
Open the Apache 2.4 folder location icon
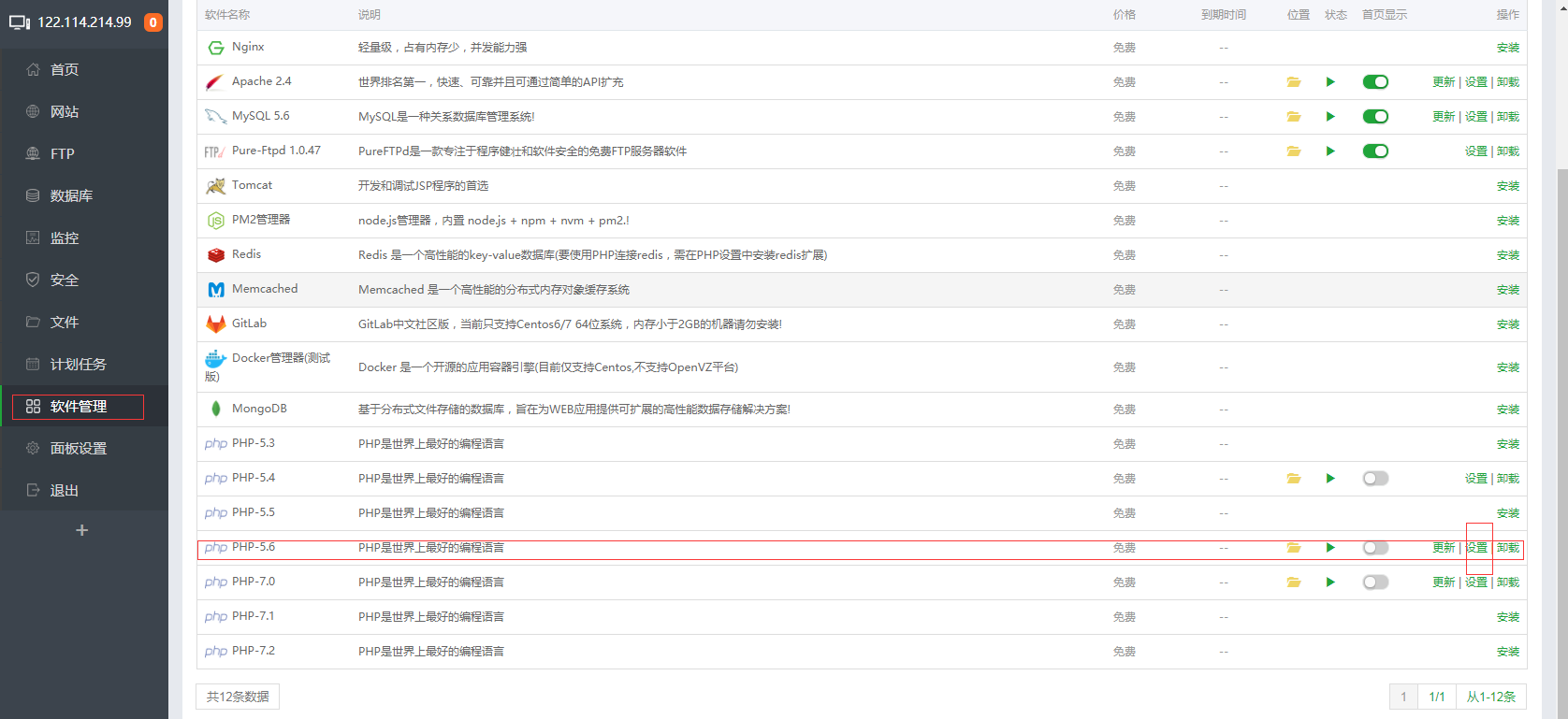point(1294,82)
